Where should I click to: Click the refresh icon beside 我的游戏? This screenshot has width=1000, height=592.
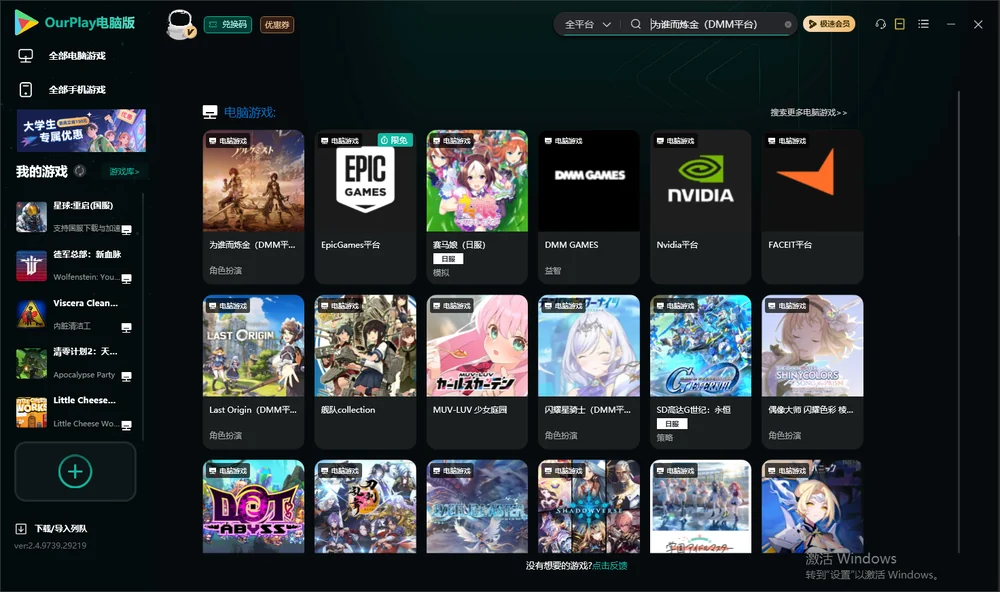click(80, 171)
